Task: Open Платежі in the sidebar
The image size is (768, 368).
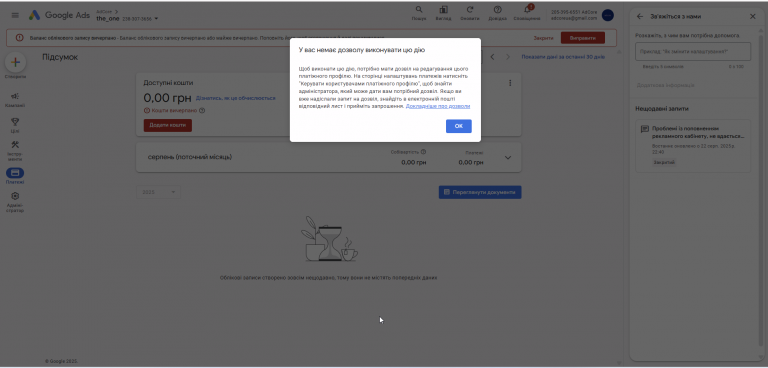Action: coord(15,176)
